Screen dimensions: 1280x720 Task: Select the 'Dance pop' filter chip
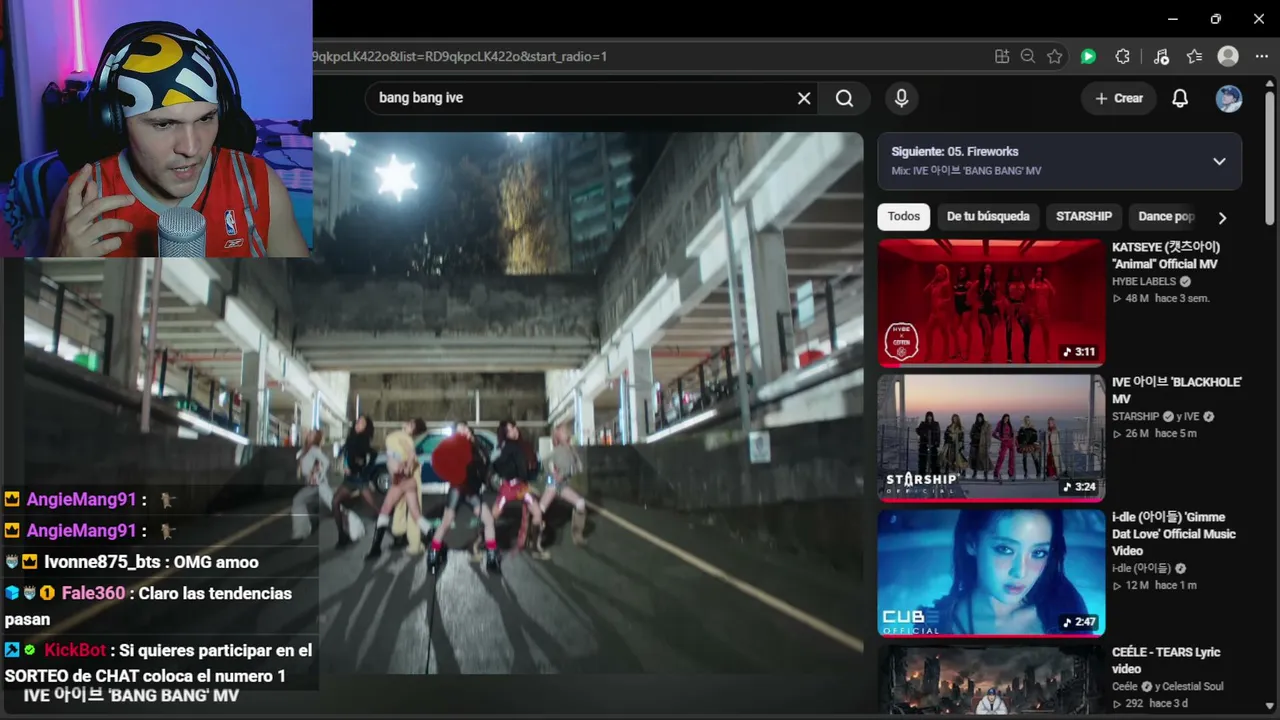[x=1166, y=216]
